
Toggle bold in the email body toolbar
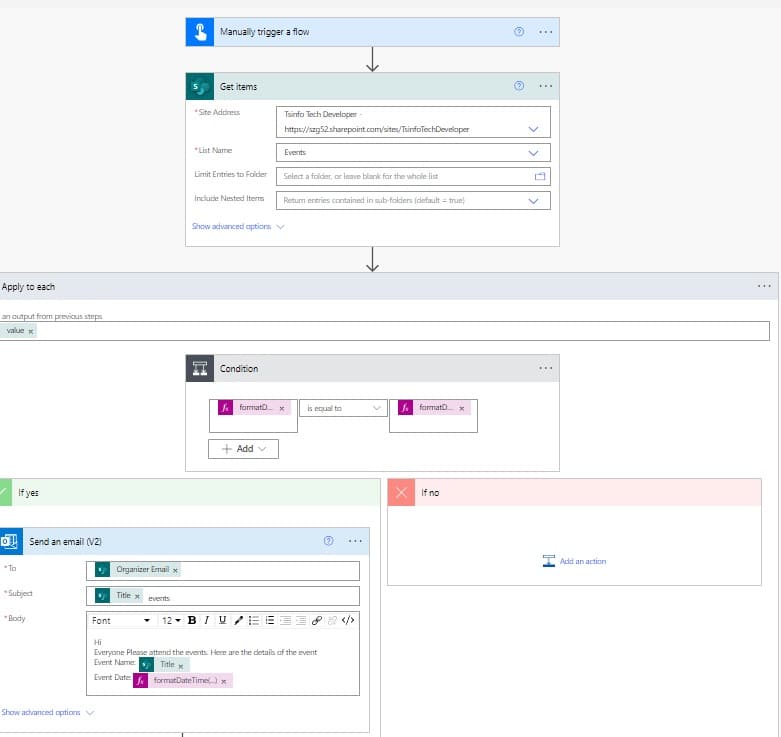point(192,620)
